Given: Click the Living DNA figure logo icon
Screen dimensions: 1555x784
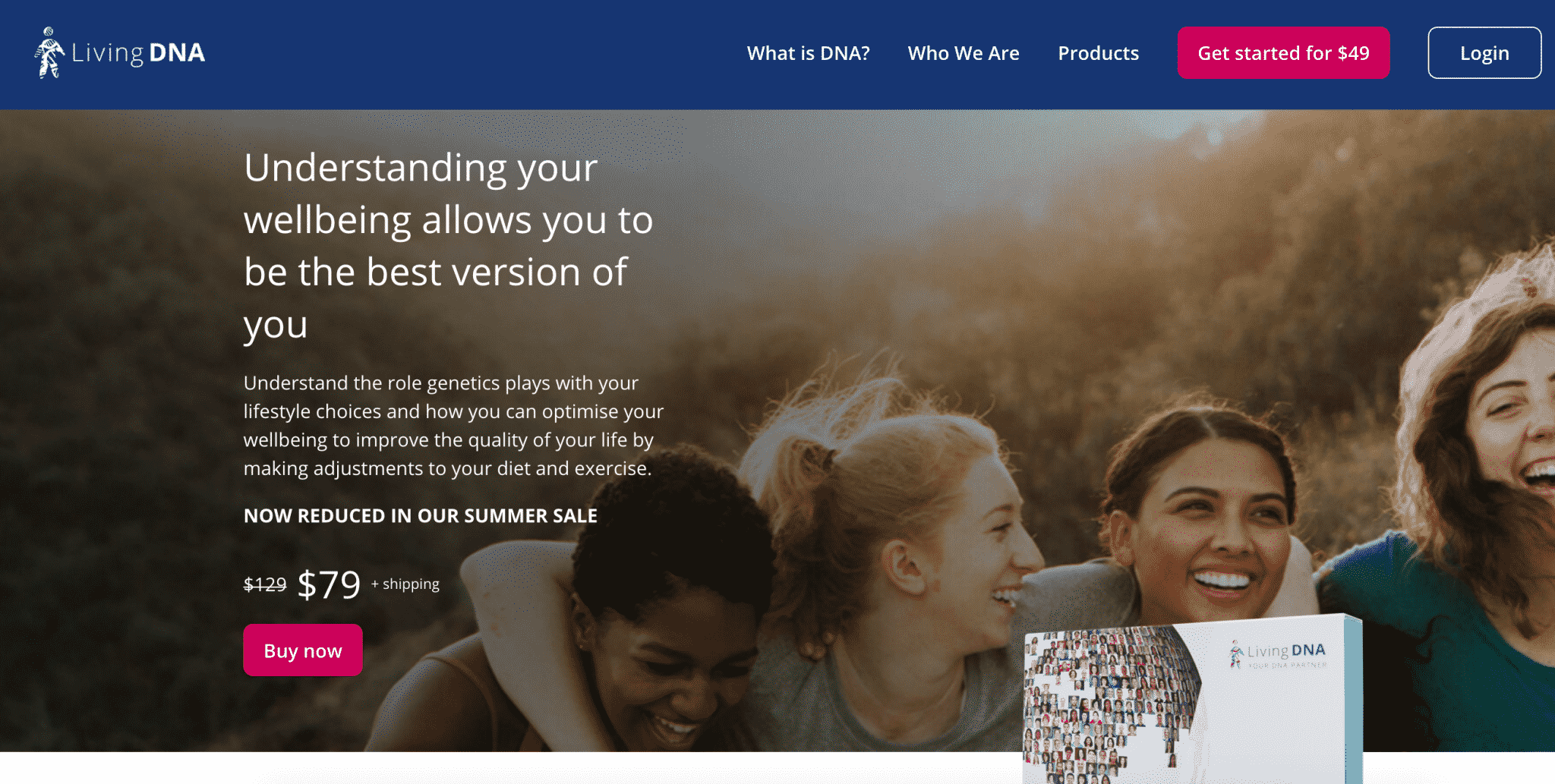Looking at the screenshot, I should [50, 52].
